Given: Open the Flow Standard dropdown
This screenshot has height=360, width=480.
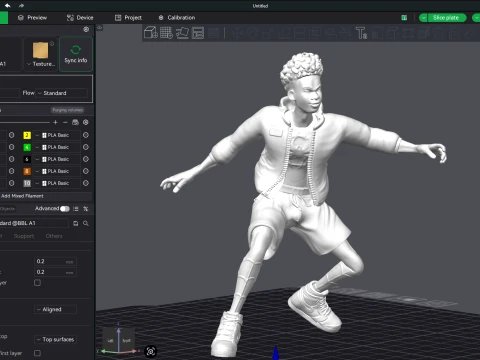Looking at the screenshot, I should 62,93.
